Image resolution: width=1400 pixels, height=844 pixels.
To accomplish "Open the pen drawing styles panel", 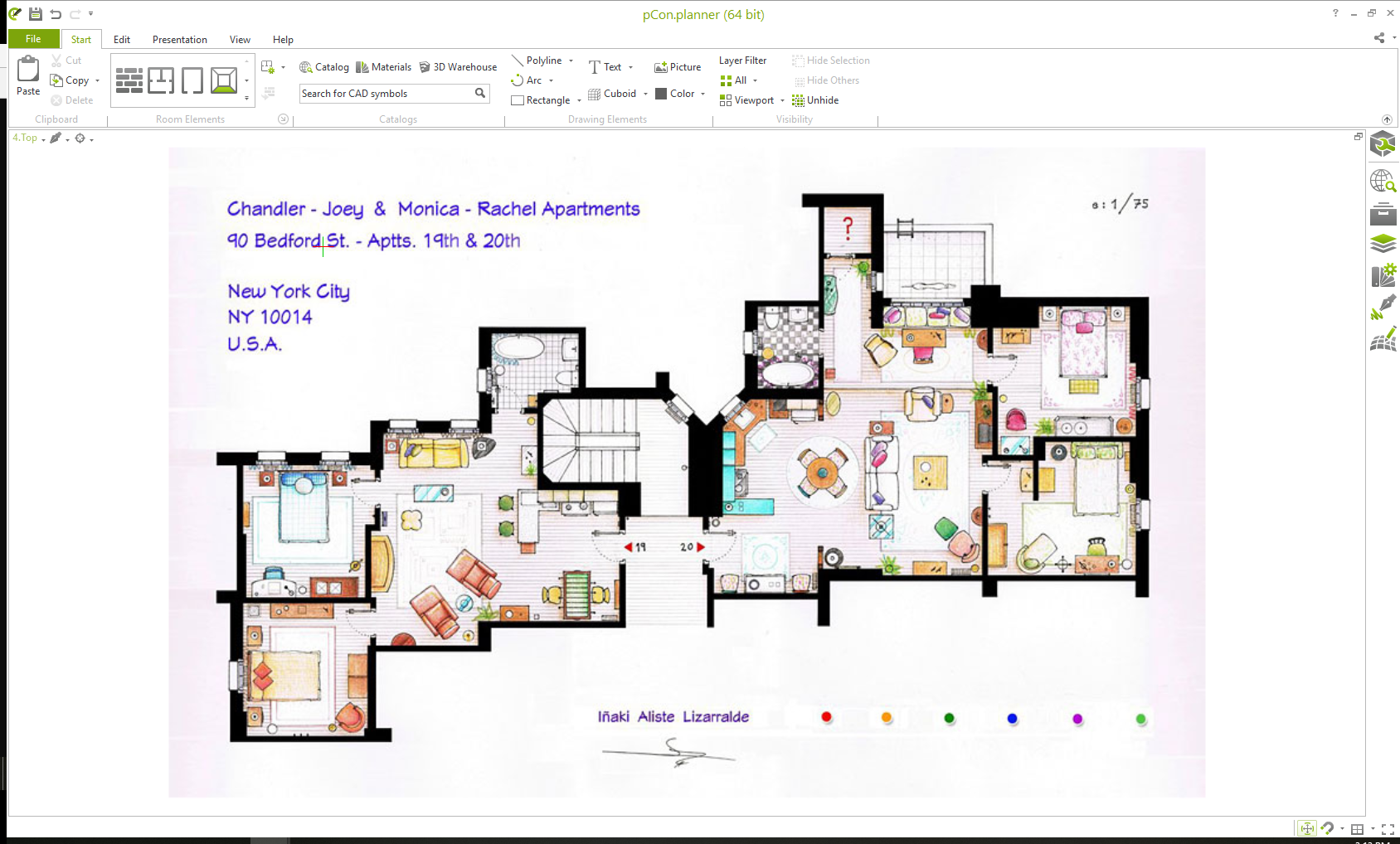I will coord(1383,307).
